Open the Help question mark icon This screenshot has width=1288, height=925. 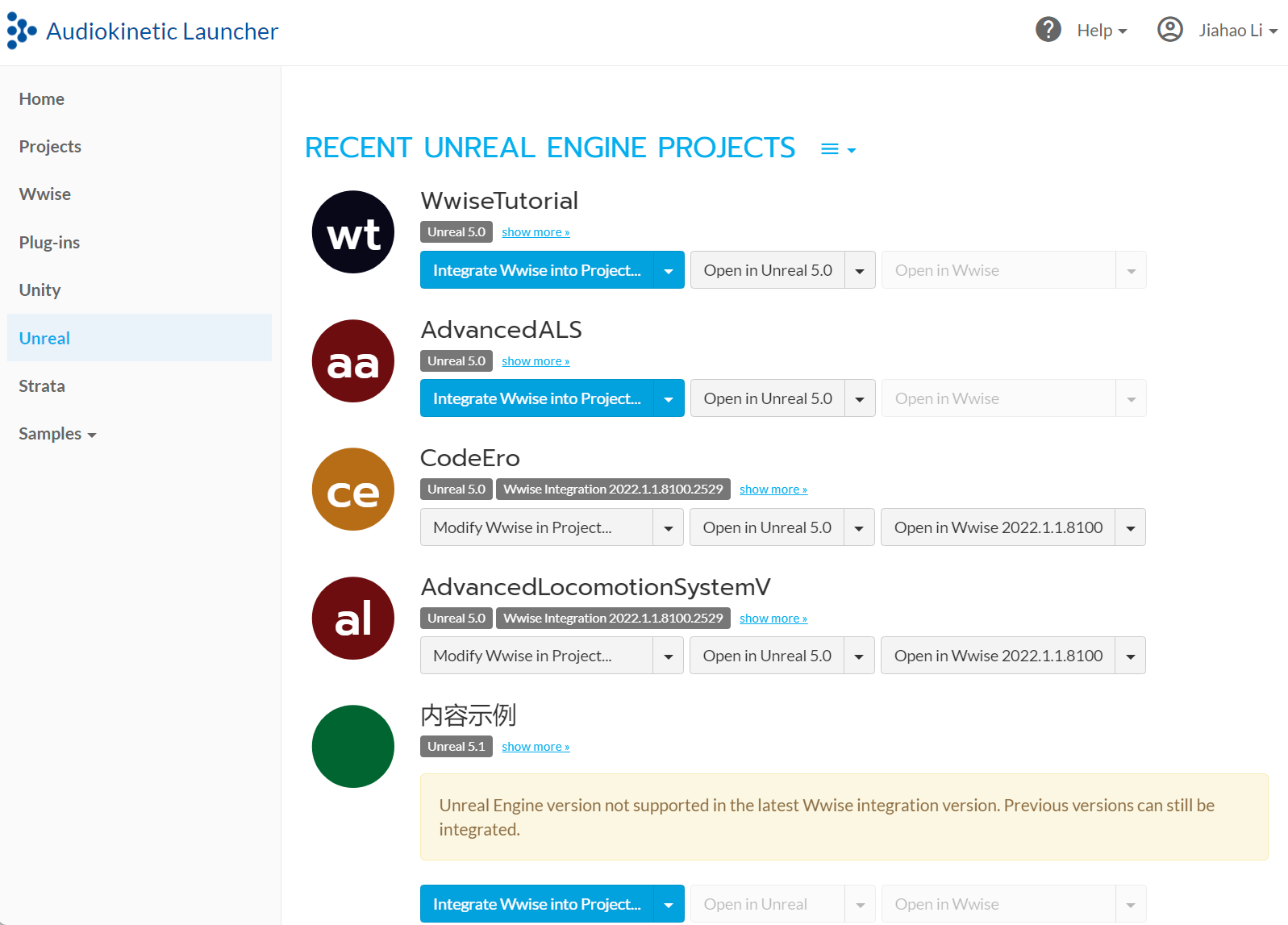click(x=1048, y=30)
